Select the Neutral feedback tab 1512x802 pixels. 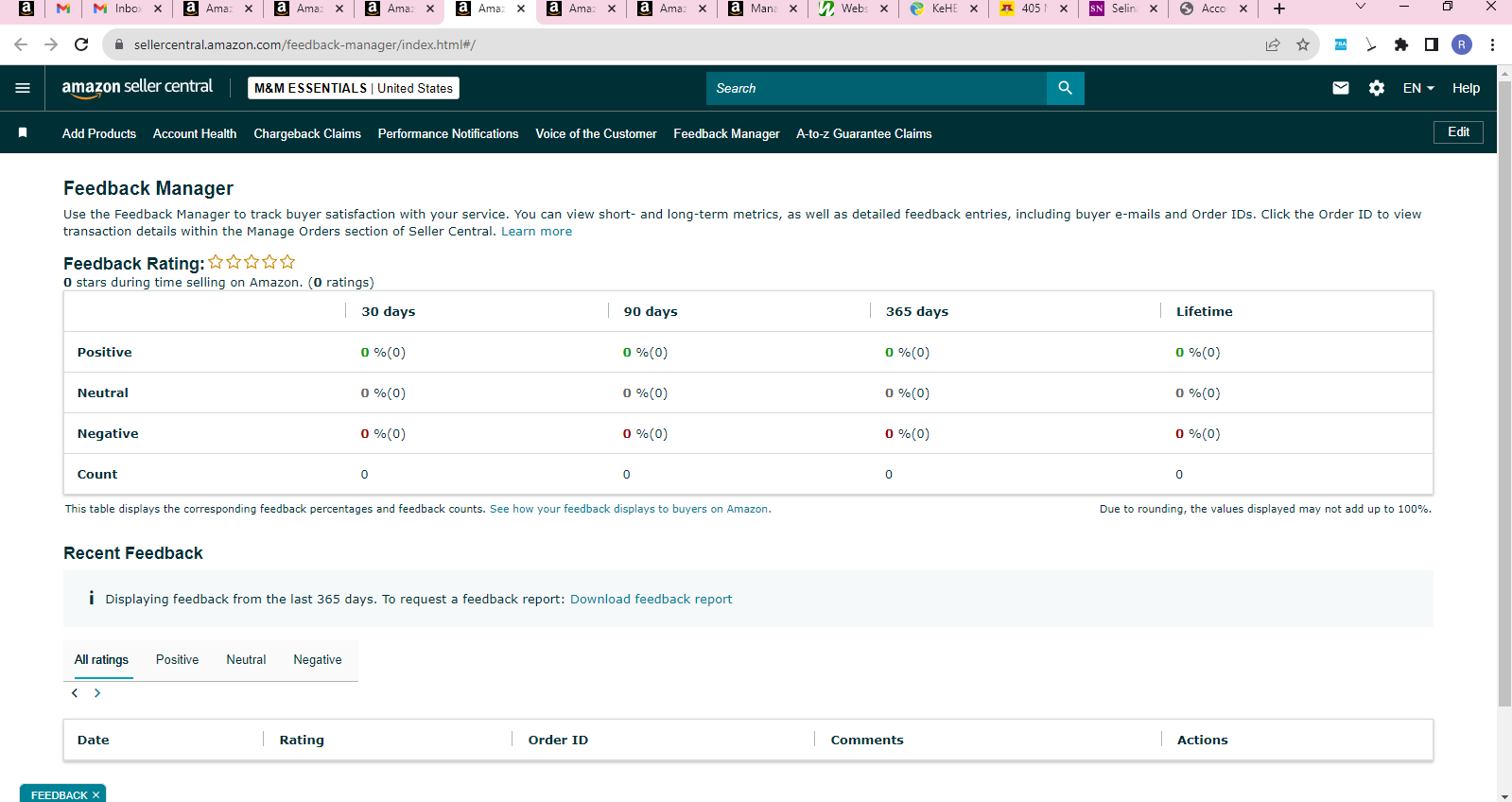[246, 660]
